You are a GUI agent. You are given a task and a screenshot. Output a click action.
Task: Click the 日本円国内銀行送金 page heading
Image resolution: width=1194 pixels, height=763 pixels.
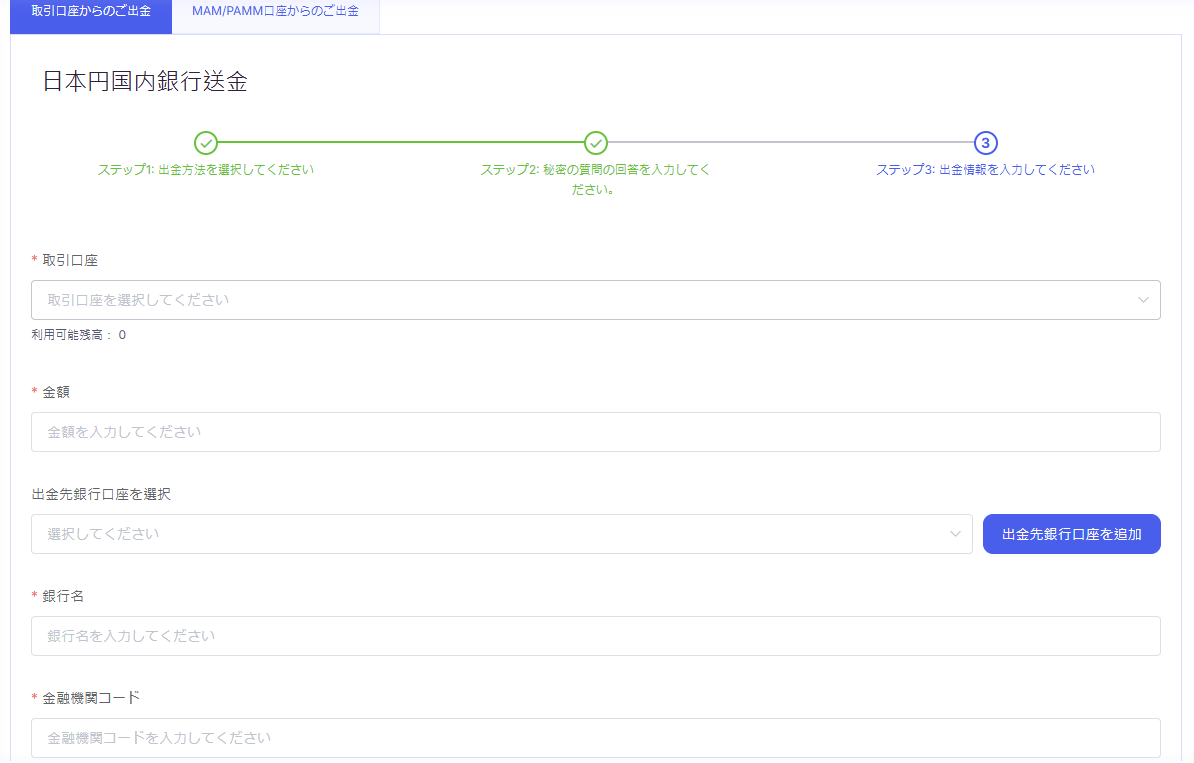(145, 82)
